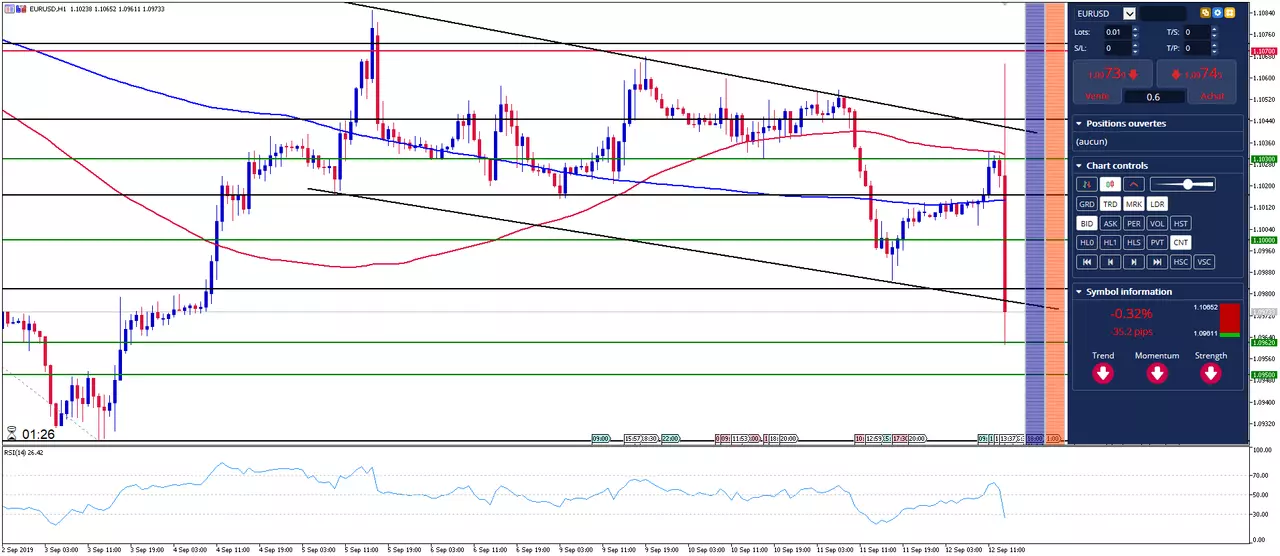Click the Trend down arrow indicator
This screenshot has width=1280, height=556.
pyautogui.click(x=1103, y=373)
